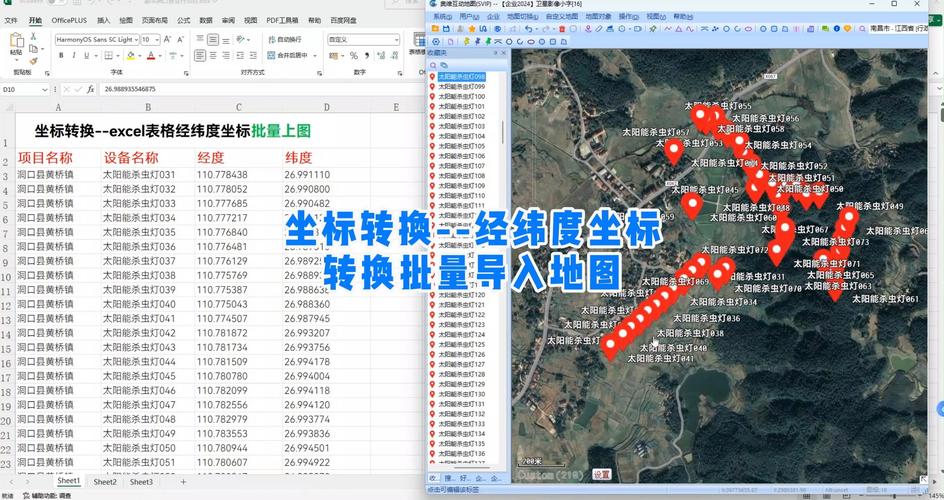The image size is (944, 500).
Task: Toggle the pin on the 收藏夹 panel
Action: pos(496,53)
